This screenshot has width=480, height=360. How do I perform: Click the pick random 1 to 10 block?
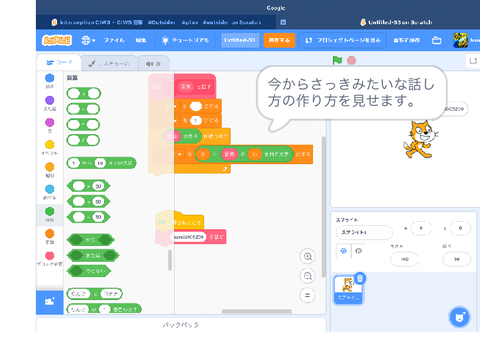[x=101, y=163]
